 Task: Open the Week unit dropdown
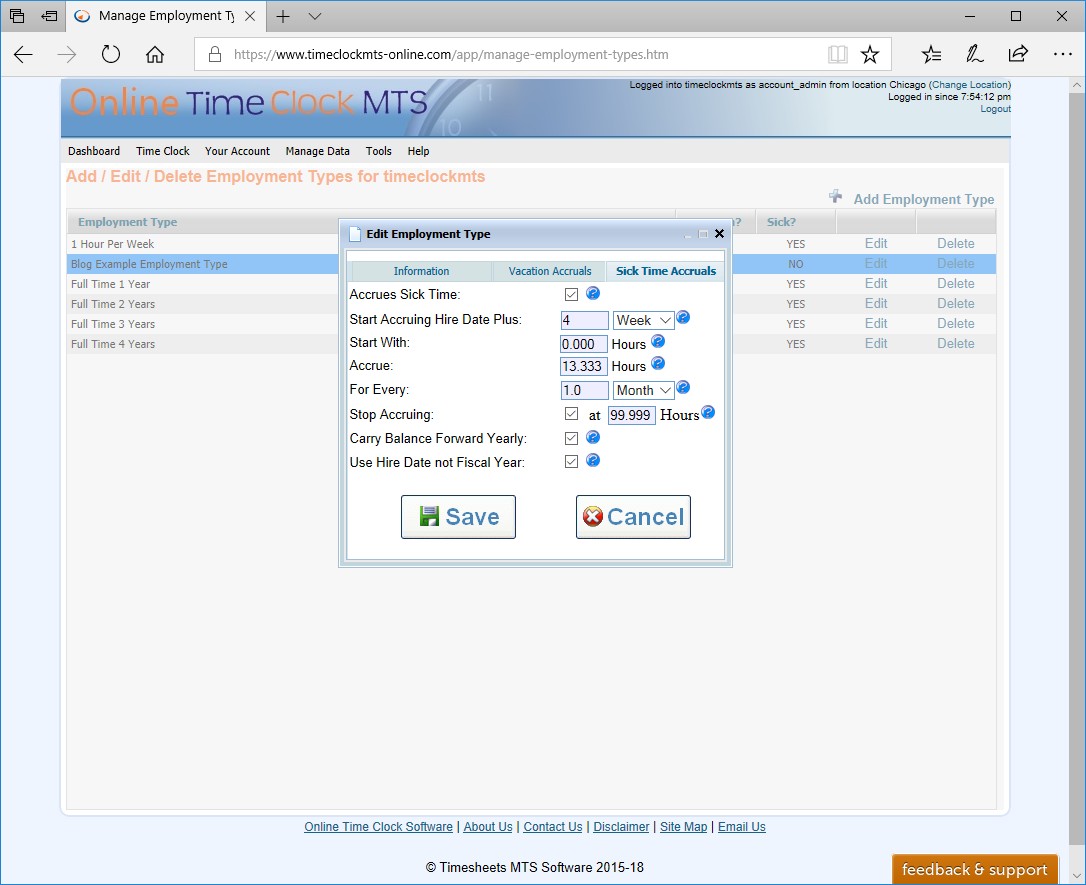coord(643,321)
